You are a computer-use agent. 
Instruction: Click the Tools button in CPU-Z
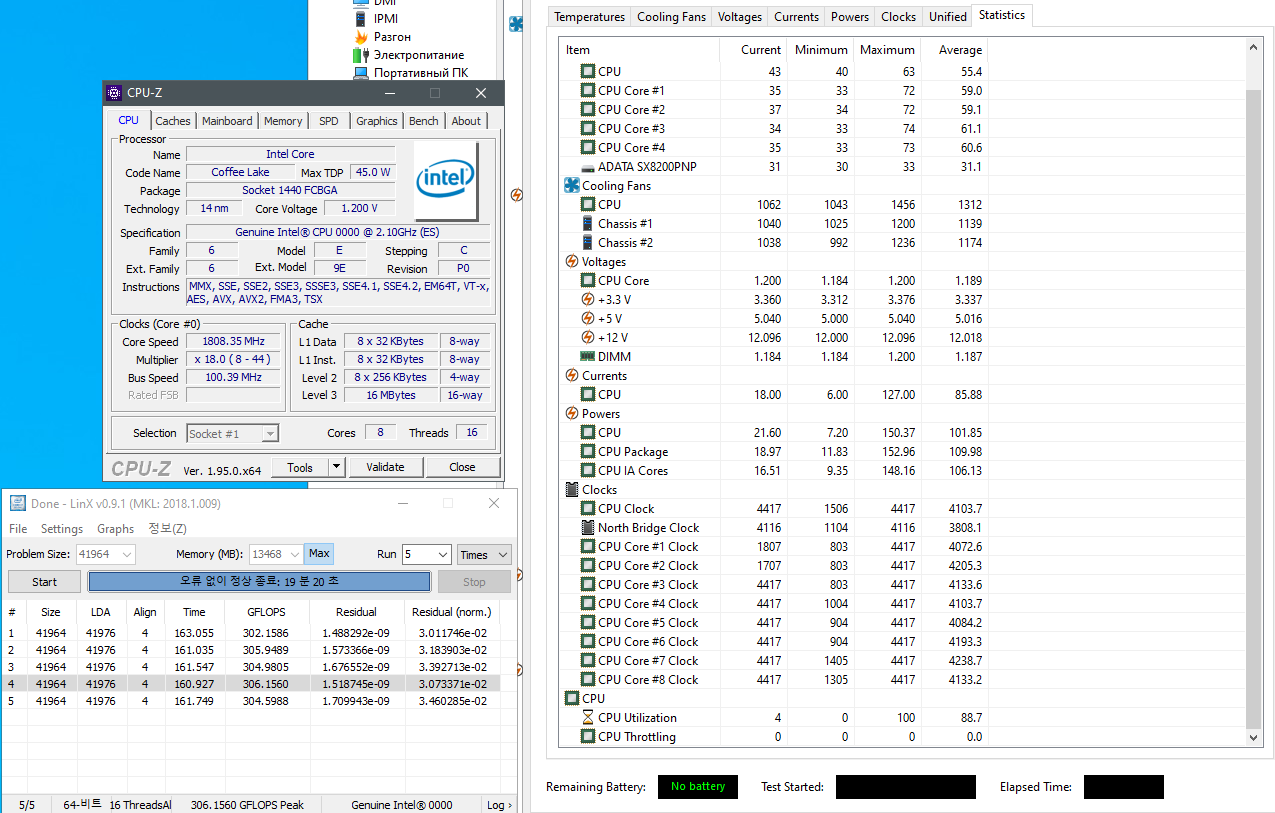tap(300, 467)
